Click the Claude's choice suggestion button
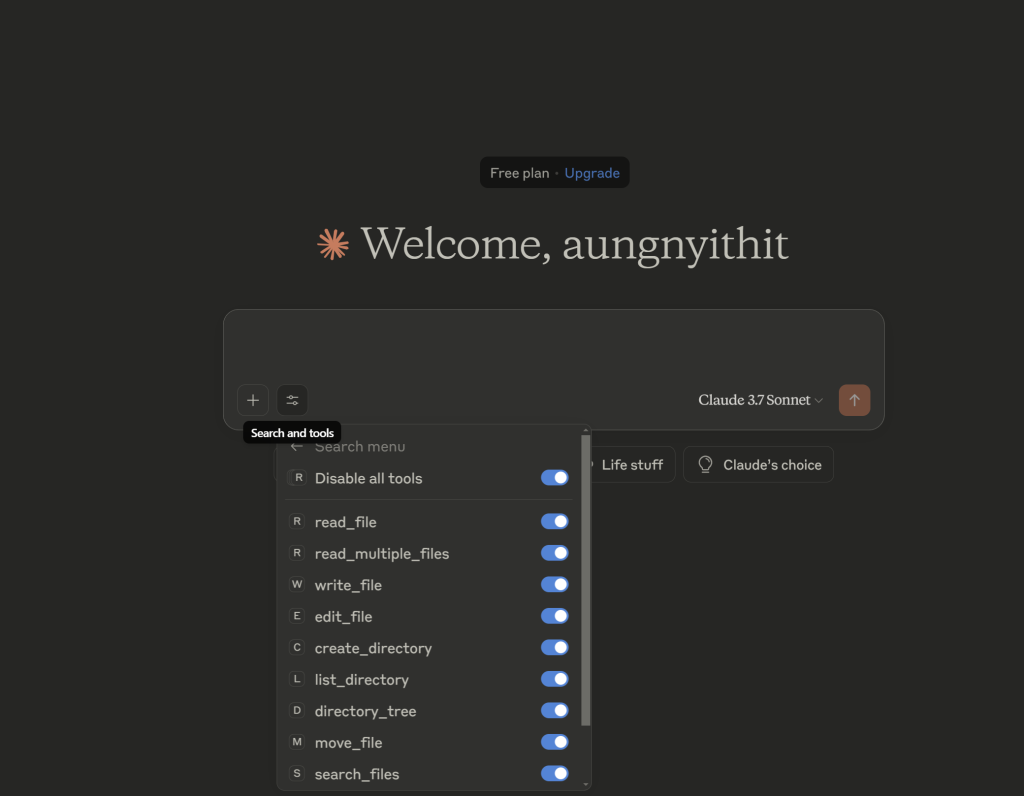Image resolution: width=1024 pixels, height=796 pixels. [758, 464]
